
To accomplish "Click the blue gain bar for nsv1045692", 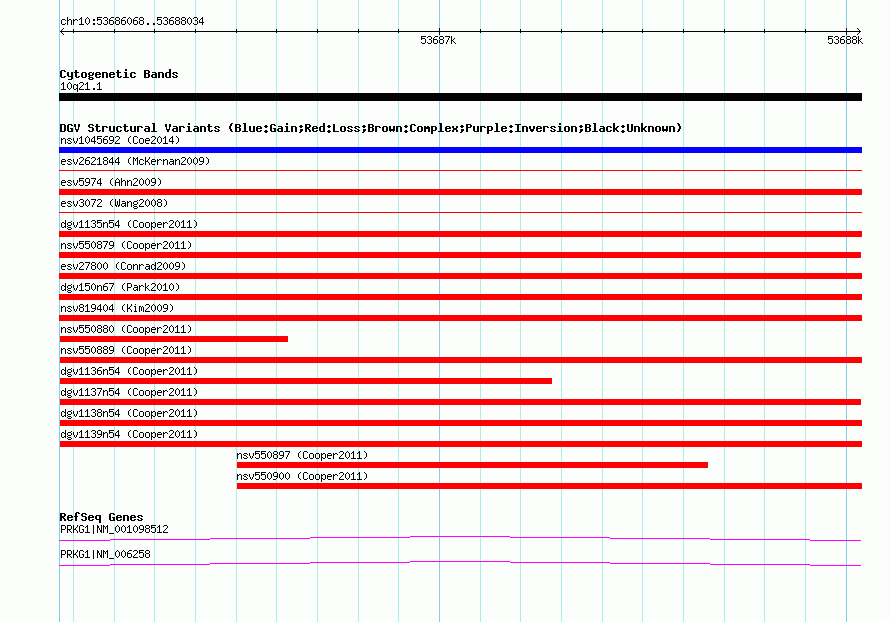I will (x=460, y=150).
